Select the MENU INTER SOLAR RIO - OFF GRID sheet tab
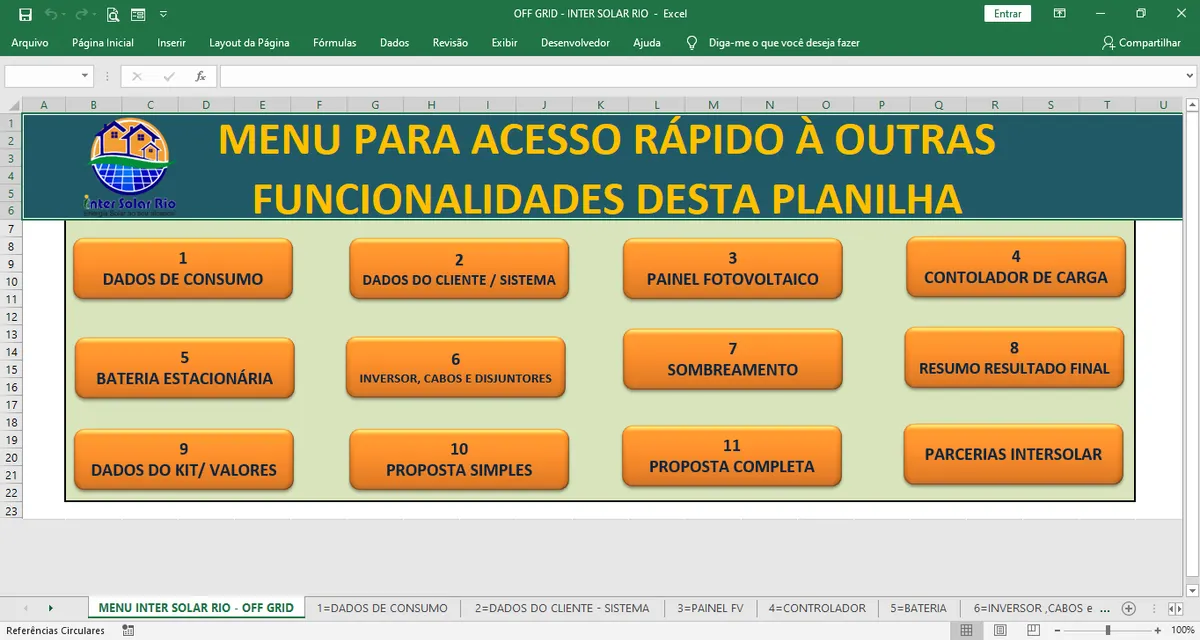Image resolution: width=1200 pixels, height=640 pixels. 196,607
